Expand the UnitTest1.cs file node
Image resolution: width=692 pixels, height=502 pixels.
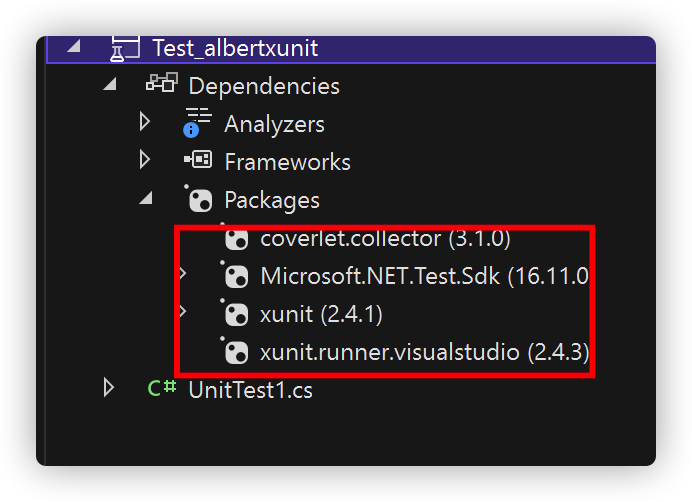click(109, 387)
